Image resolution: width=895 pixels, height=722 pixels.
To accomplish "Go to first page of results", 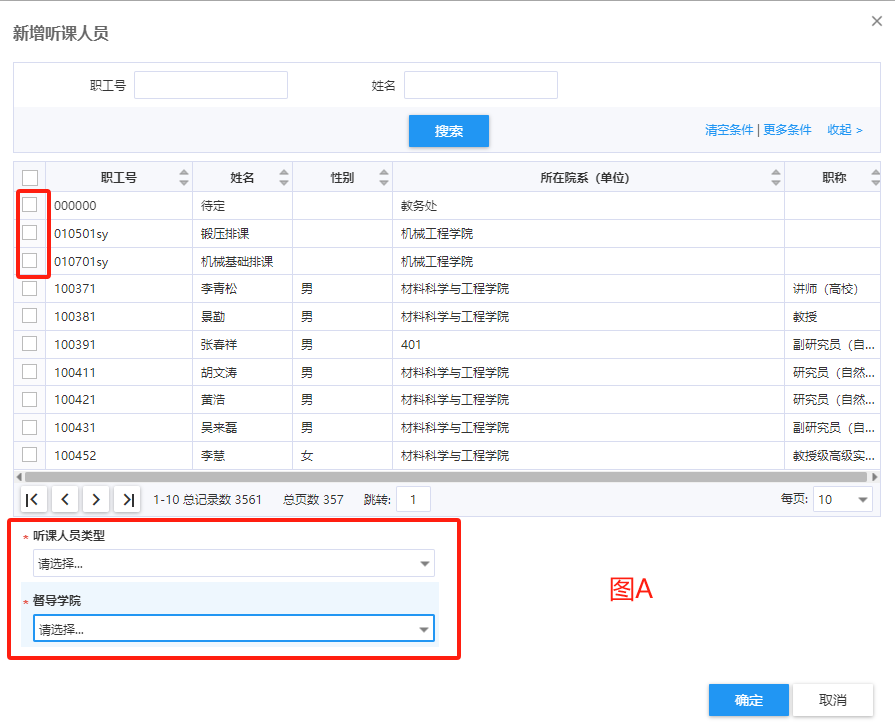I will click(x=33, y=499).
